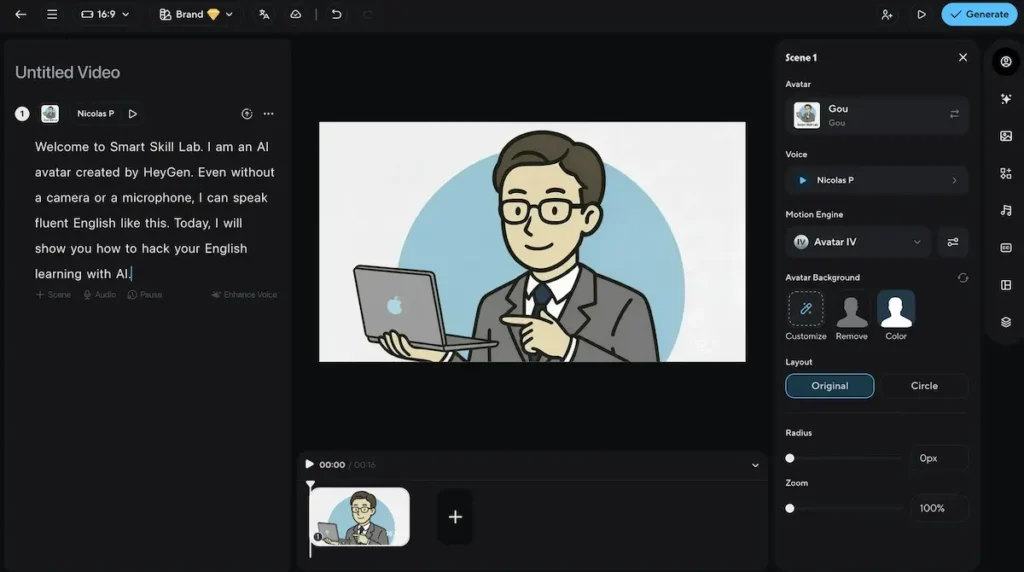This screenshot has width=1024, height=572.
Task: Open sparkle AI tools sidebar icon
Action: (x=1006, y=99)
